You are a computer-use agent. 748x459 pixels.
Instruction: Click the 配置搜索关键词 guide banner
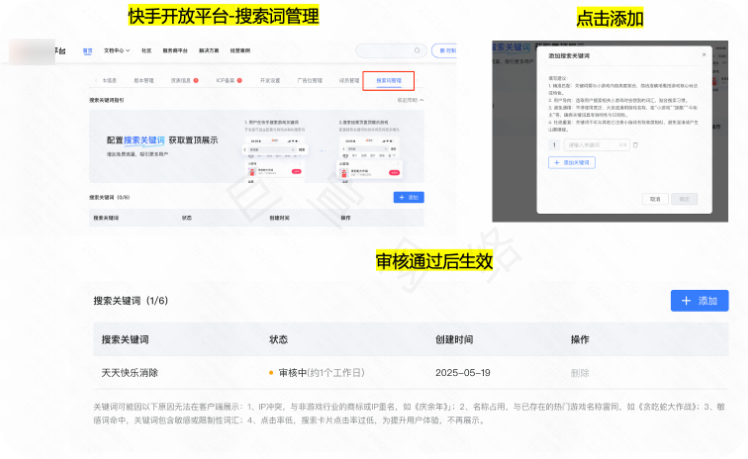[257, 146]
